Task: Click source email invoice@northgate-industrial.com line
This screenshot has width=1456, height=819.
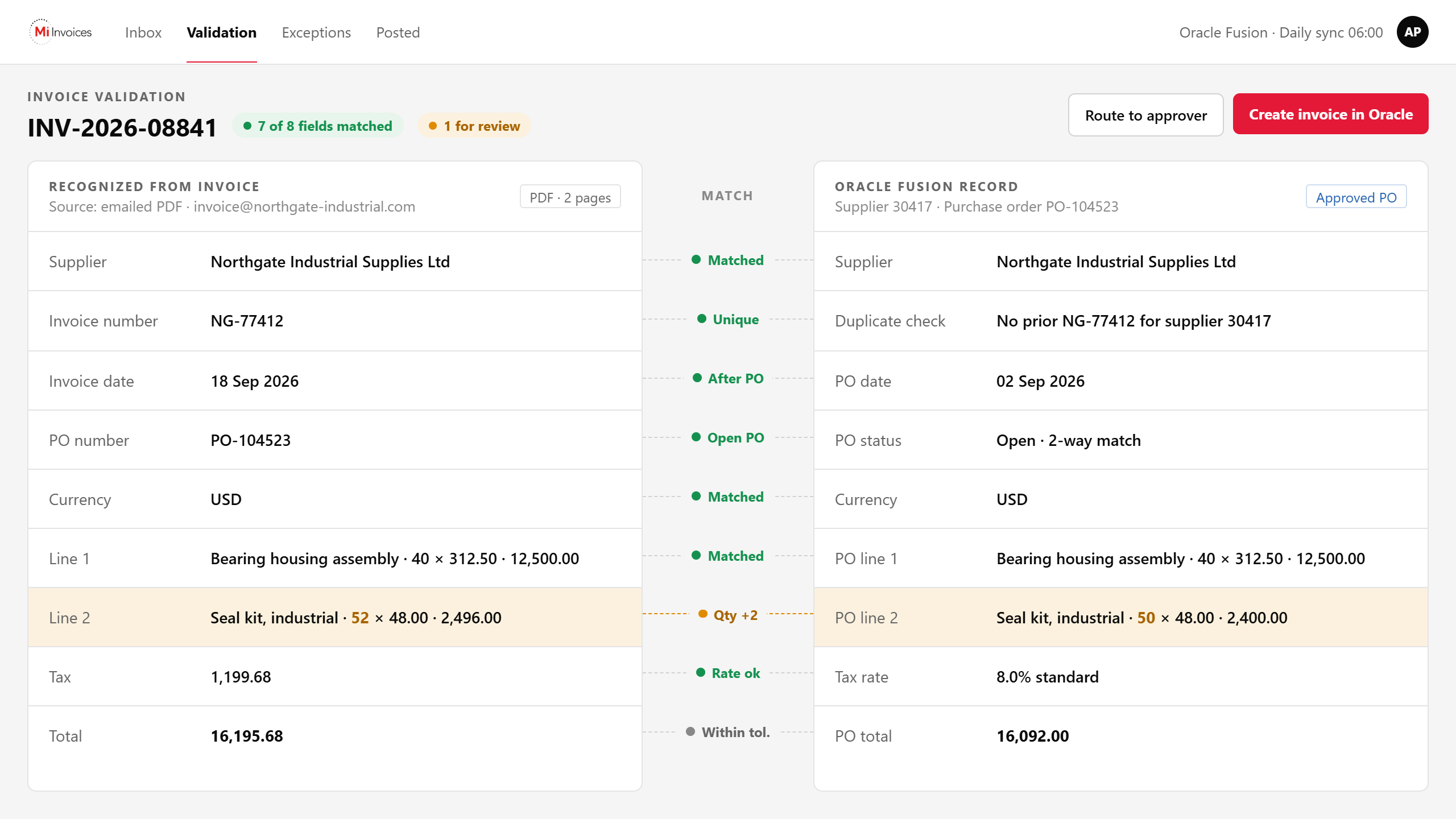Action: (x=232, y=206)
